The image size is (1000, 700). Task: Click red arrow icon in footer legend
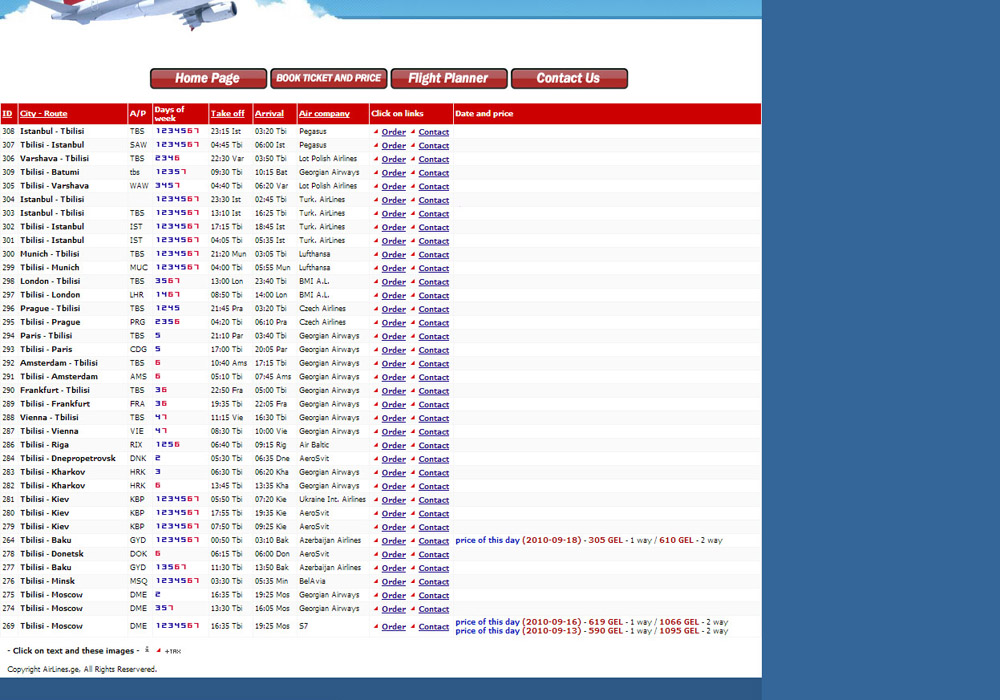158,651
